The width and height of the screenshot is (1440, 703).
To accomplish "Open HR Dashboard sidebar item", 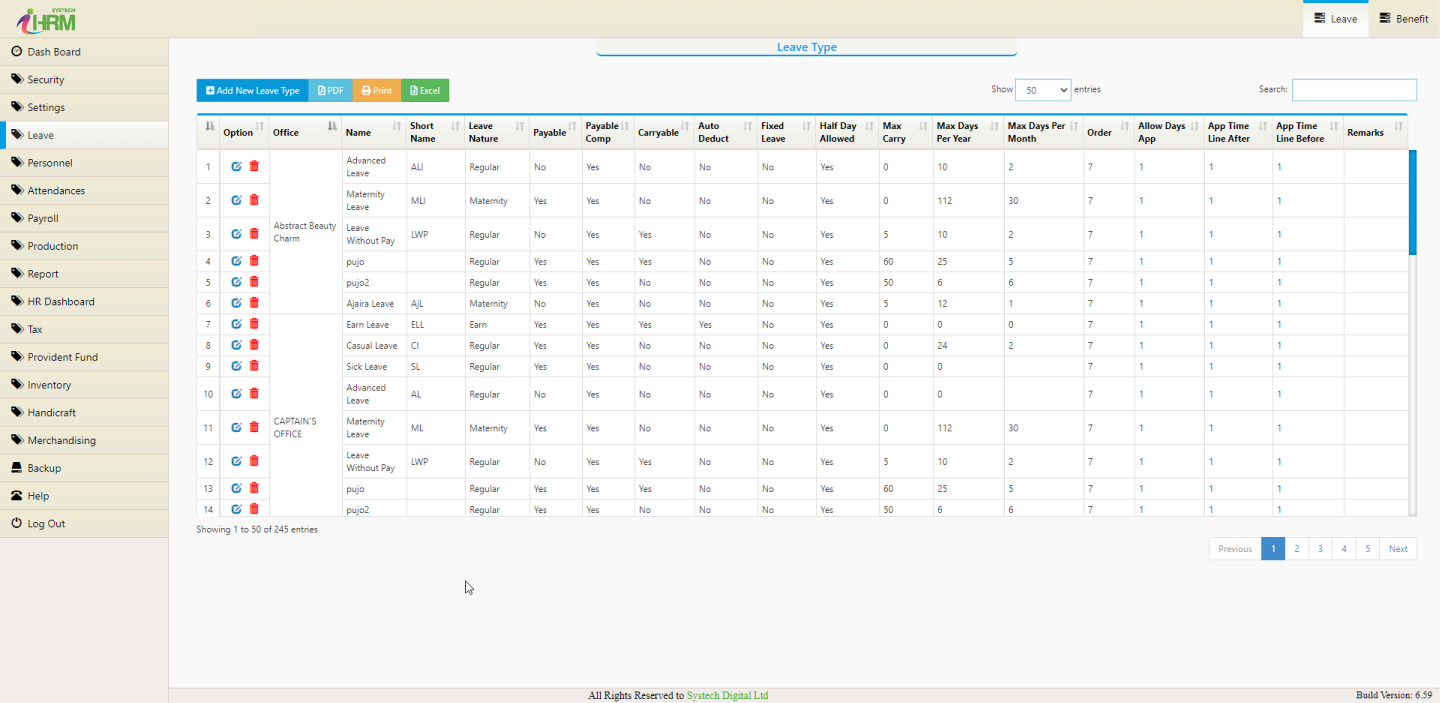I will (x=60, y=301).
